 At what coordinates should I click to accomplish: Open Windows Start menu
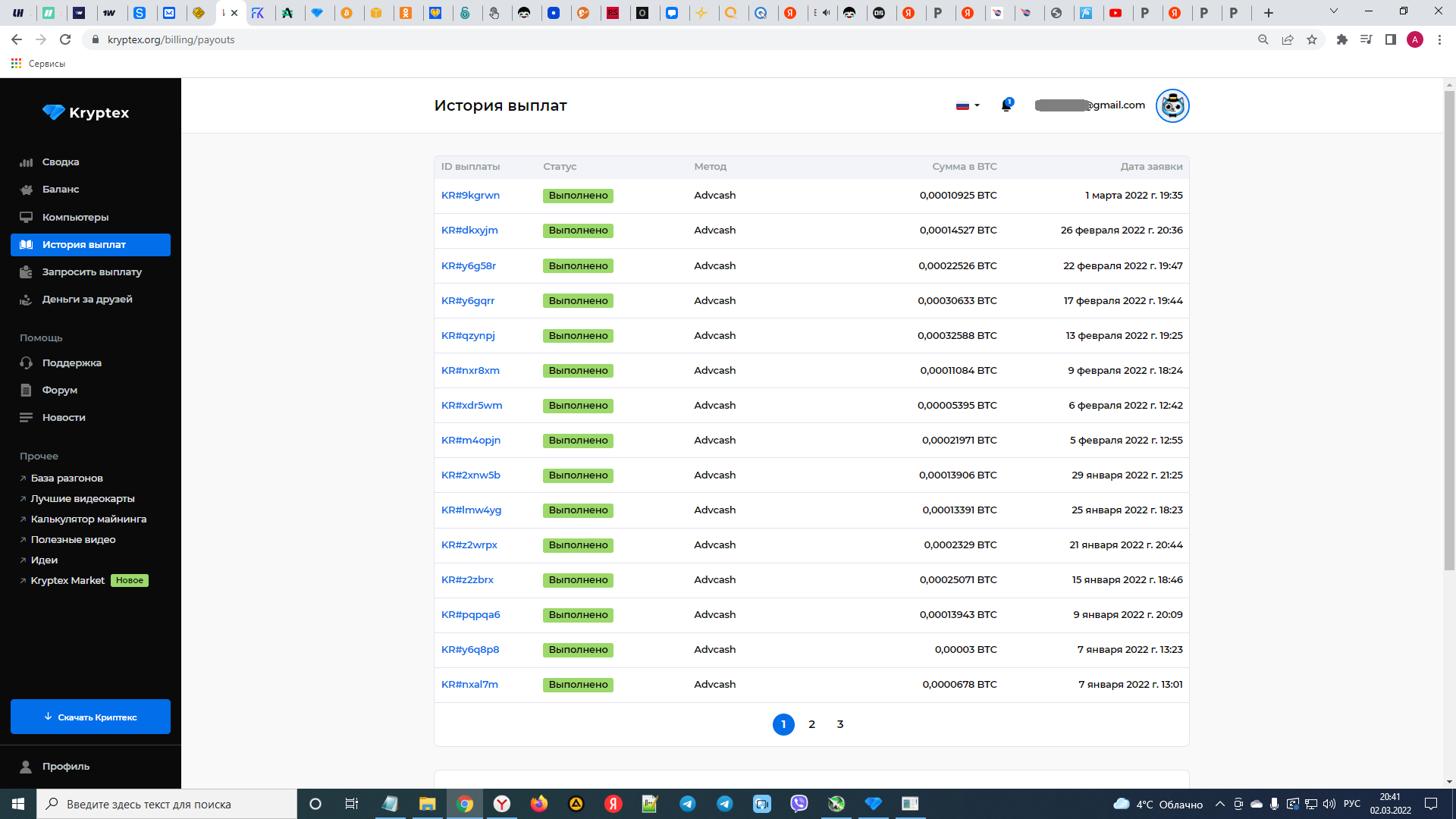18,804
